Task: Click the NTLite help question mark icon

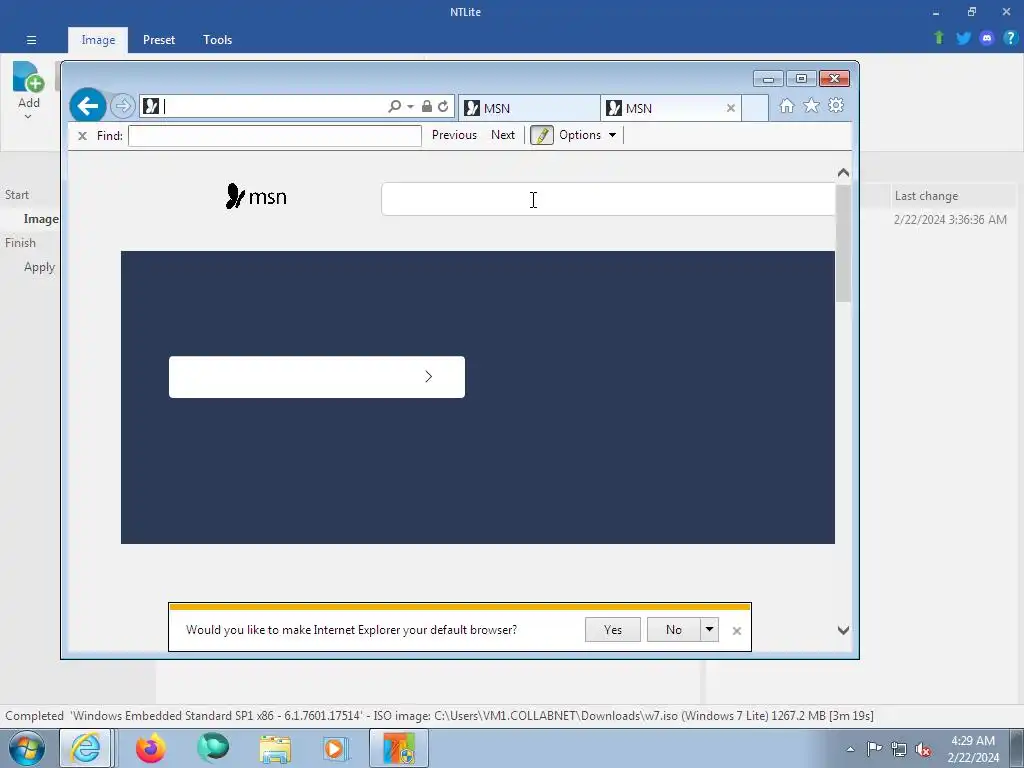Action: pos(1010,38)
